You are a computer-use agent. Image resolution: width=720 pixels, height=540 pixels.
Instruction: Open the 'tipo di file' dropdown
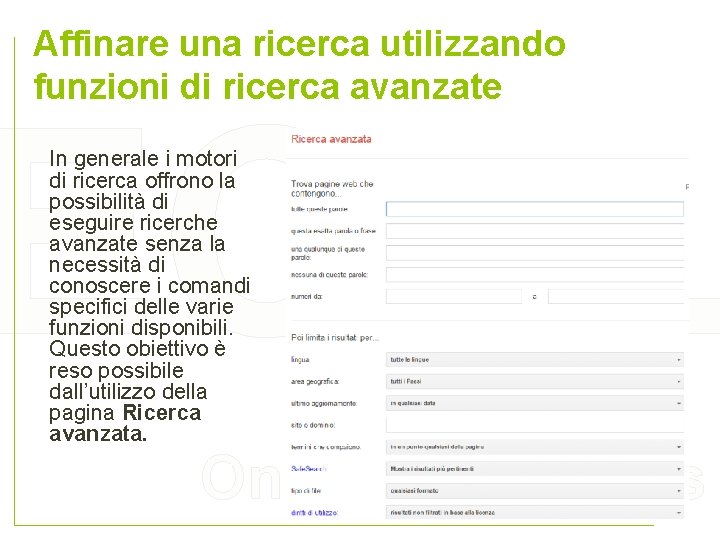click(534, 491)
